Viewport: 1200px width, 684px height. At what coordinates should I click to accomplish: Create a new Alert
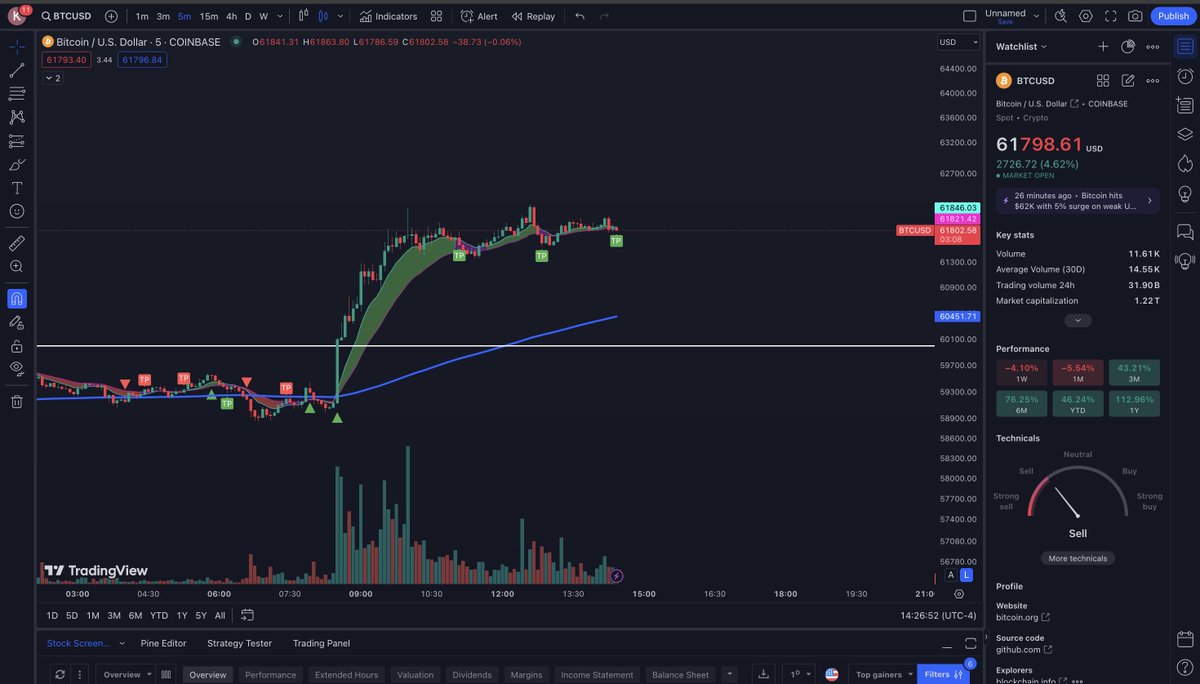[x=479, y=16]
